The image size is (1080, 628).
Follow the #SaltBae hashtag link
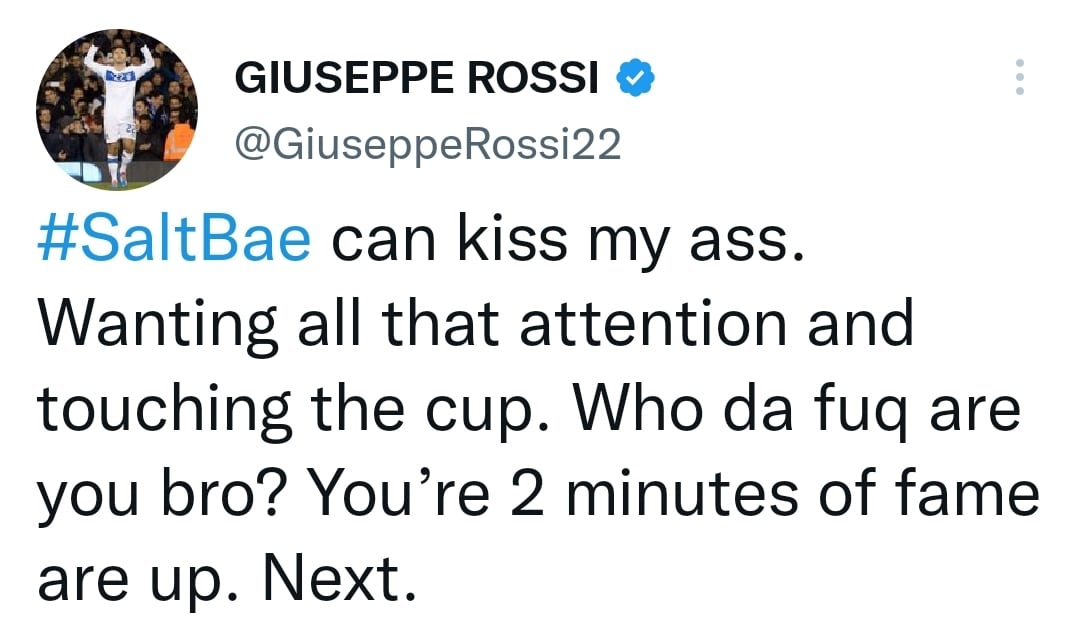click(x=174, y=240)
